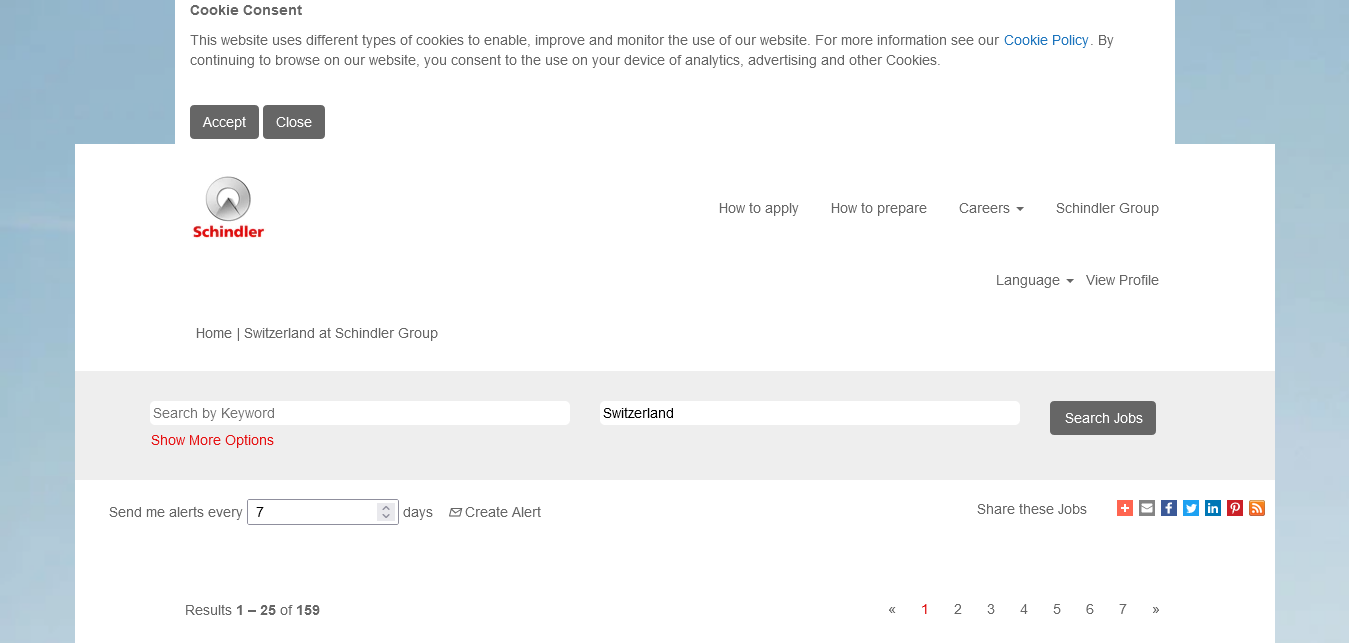
Task: Share these jobs on LinkedIn
Action: click(x=1213, y=508)
